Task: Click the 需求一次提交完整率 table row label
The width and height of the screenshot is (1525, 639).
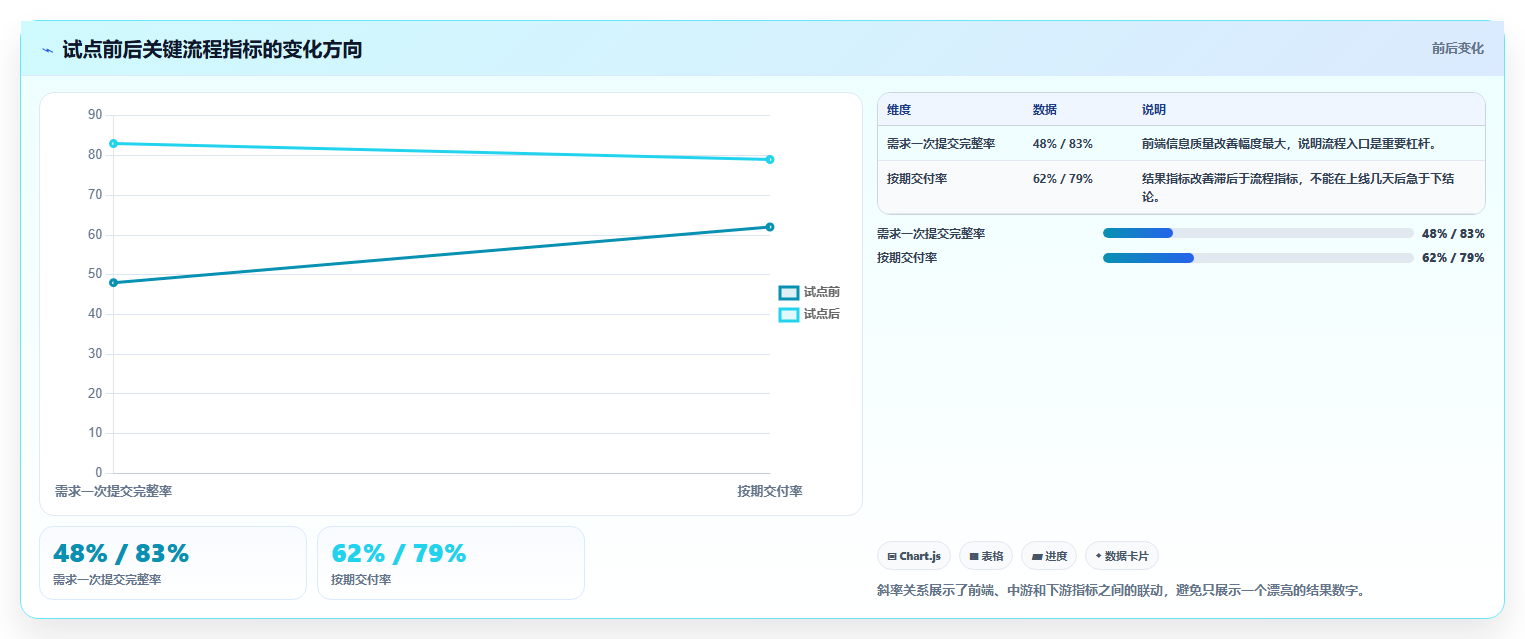Action: [941, 144]
